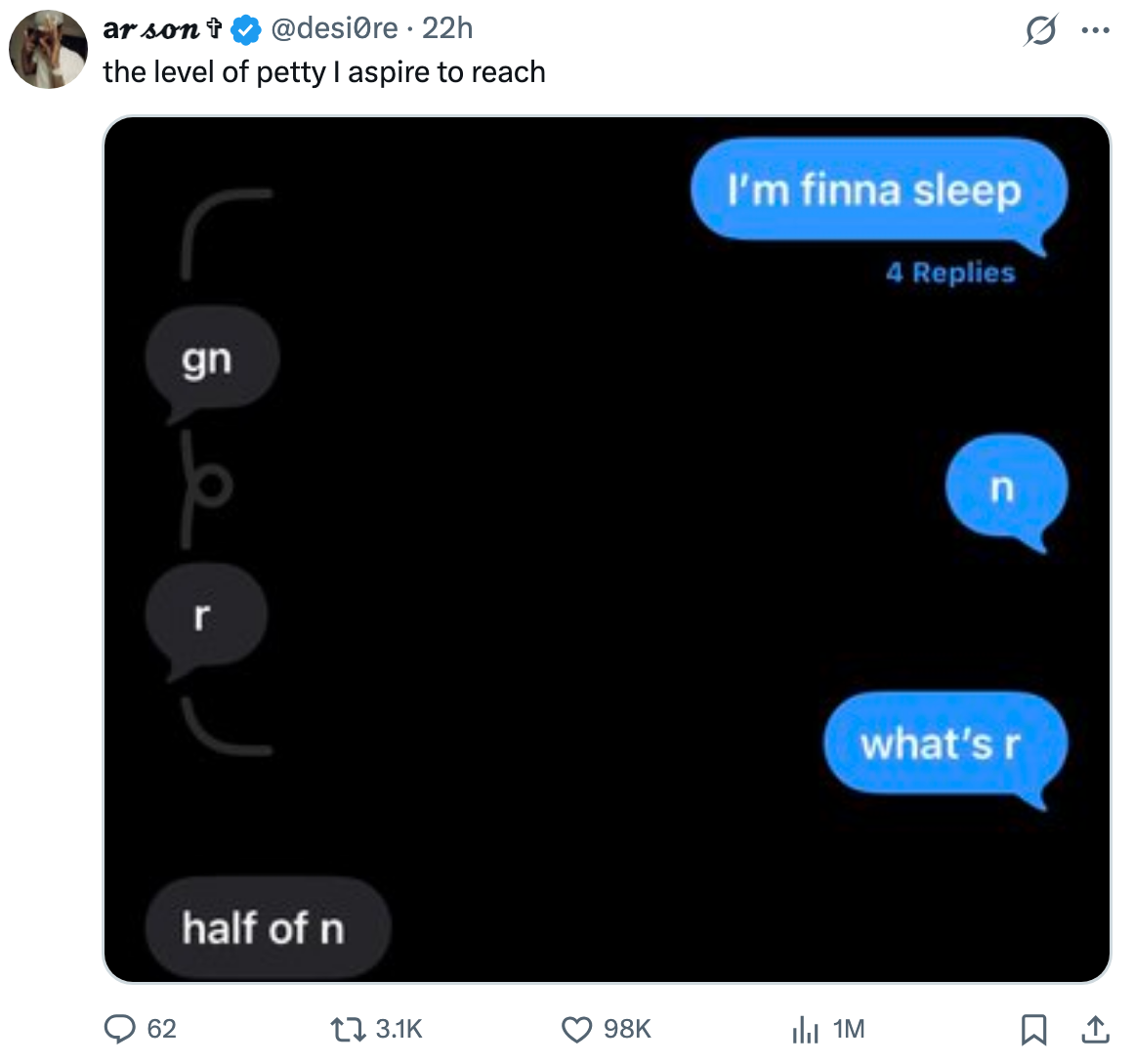Click the blue verified badge
Screen dimensions: 1134x1064
(246, 30)
